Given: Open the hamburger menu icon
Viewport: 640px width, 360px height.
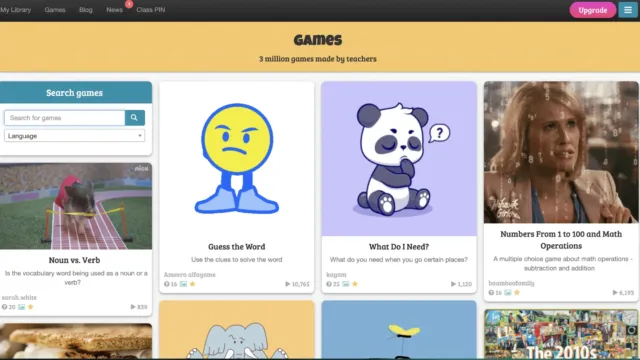Looking at the screenshot, I should (627, 10).
